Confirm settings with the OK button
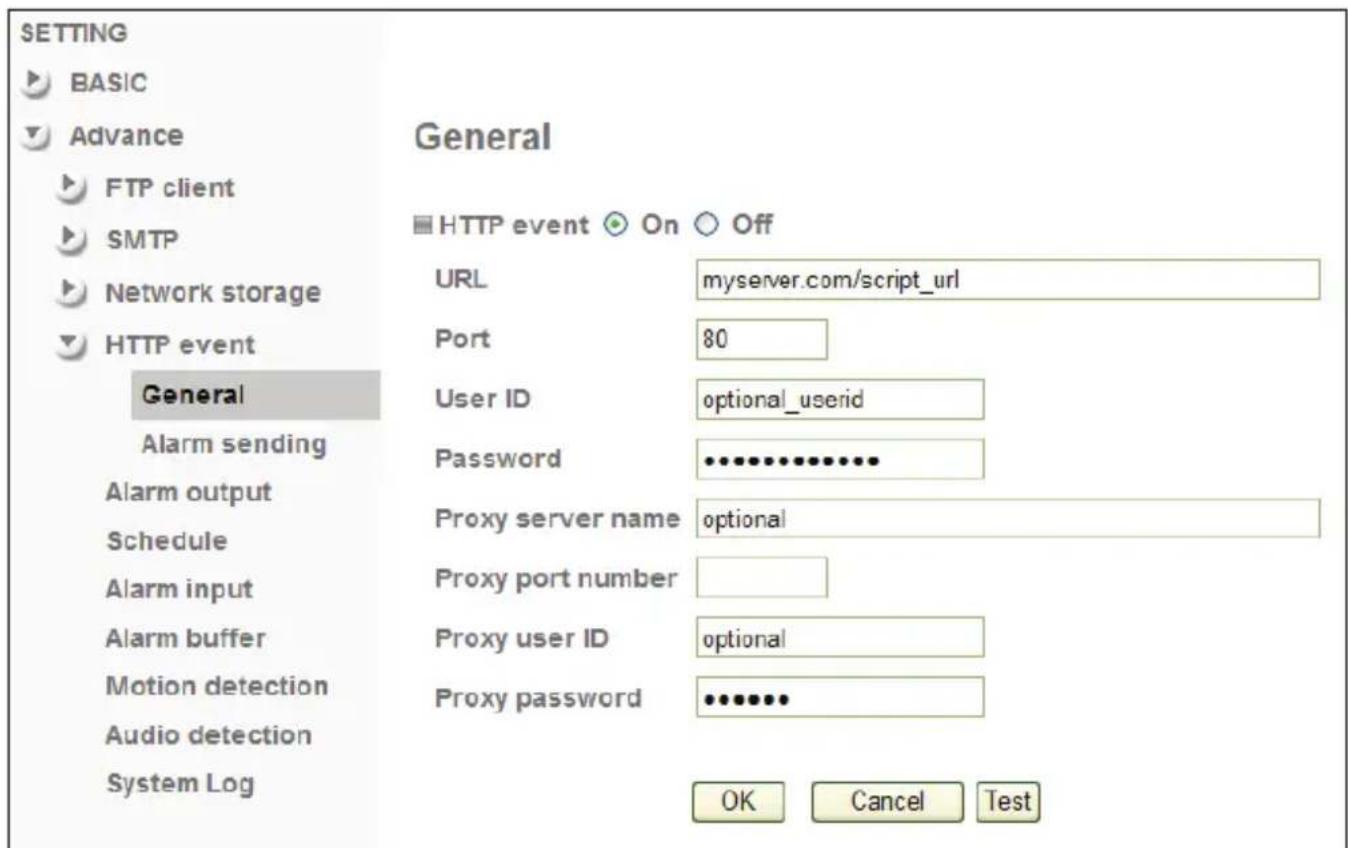This screenshot has width=1348, height=848. 737,801
